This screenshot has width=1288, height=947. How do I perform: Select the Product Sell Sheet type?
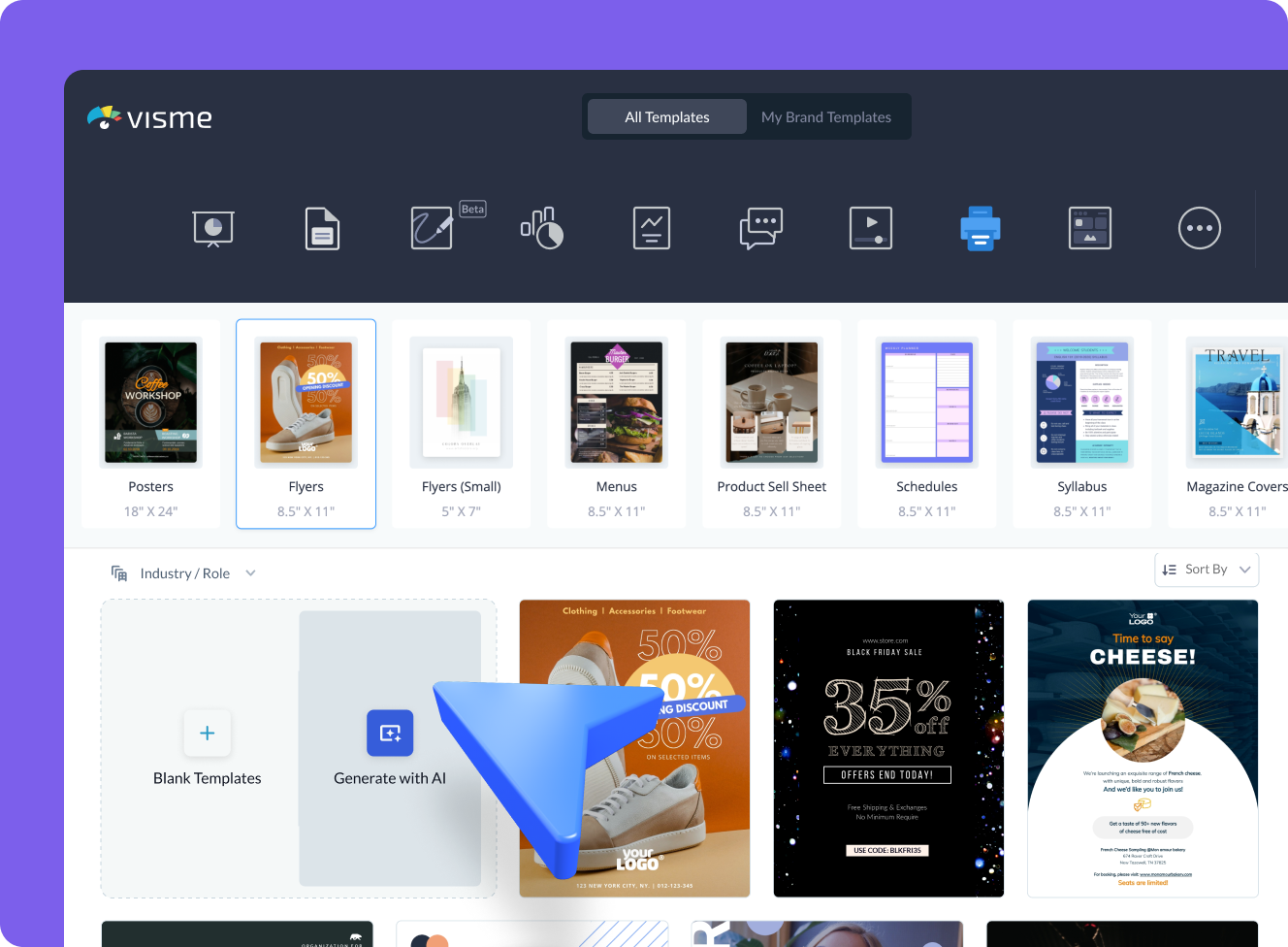click(x=772, y=424)
